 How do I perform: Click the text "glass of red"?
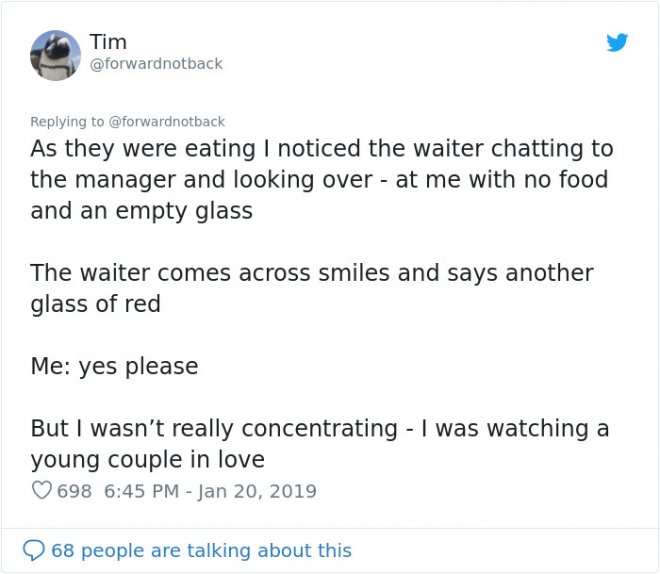[x=95, y=304]
